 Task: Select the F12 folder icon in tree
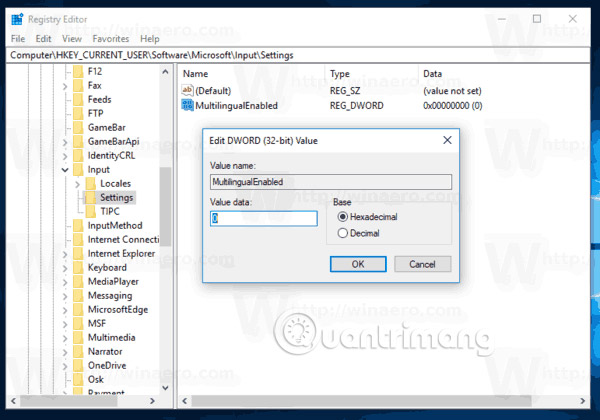coord(78,71)
